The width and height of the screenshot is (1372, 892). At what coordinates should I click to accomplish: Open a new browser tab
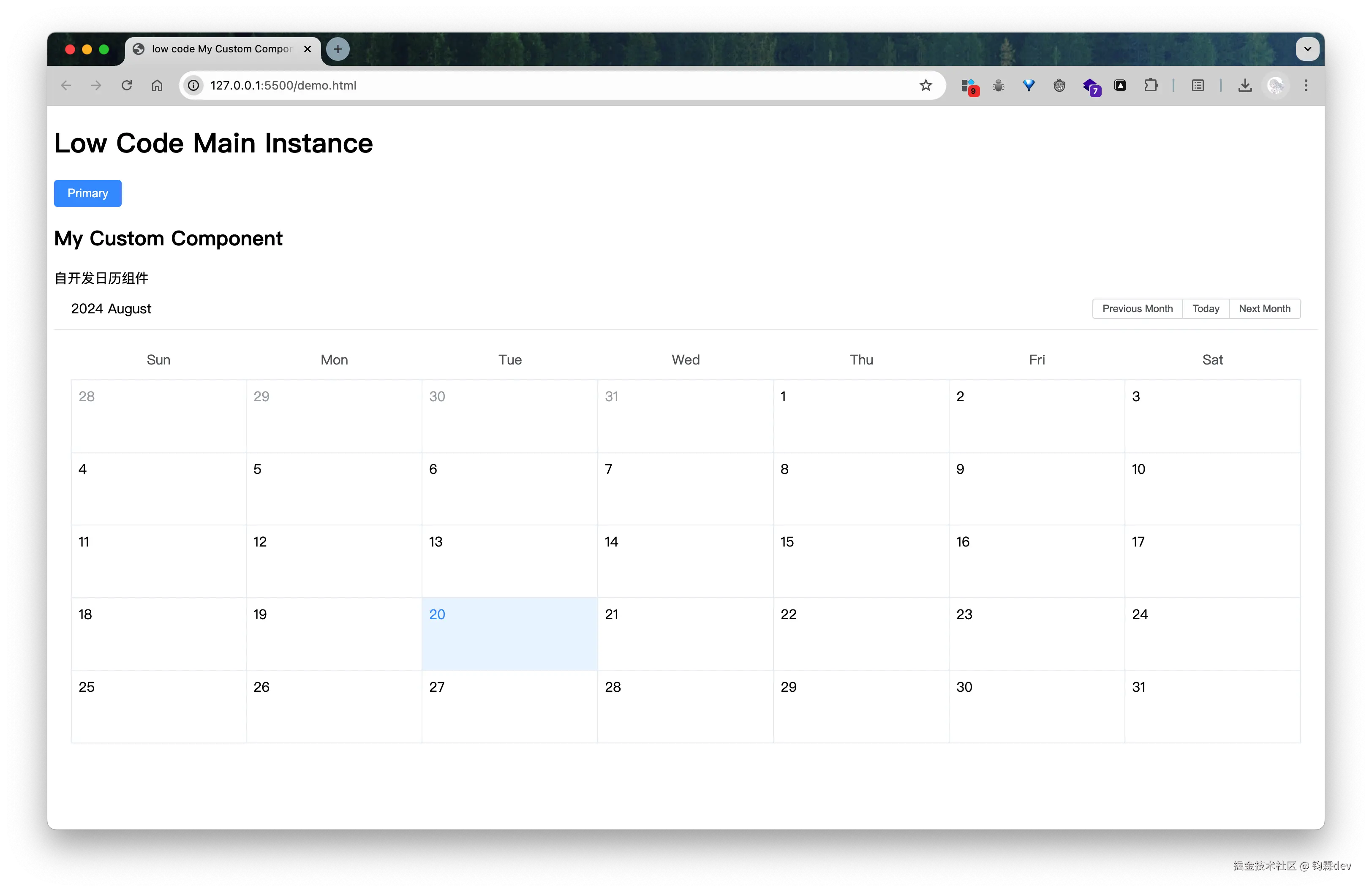click(338, 49)
